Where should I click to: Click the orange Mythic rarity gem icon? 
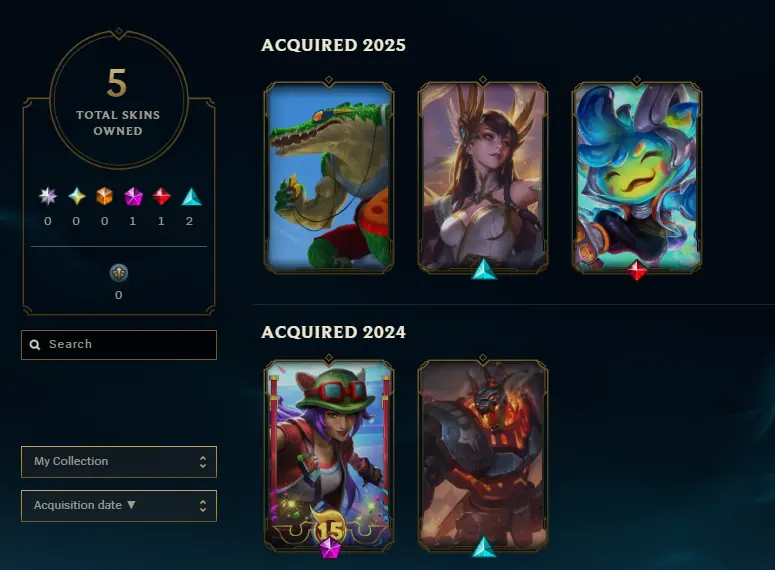[105, 196]
